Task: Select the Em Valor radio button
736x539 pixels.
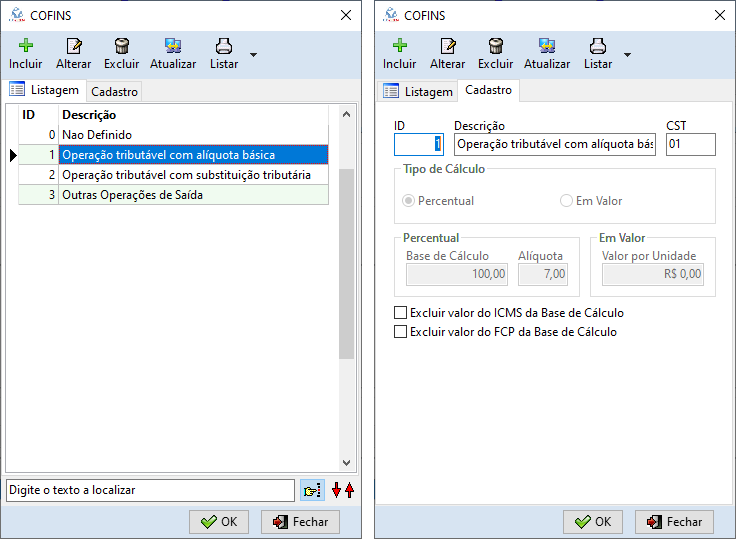Action: click(x=566, y=201)
